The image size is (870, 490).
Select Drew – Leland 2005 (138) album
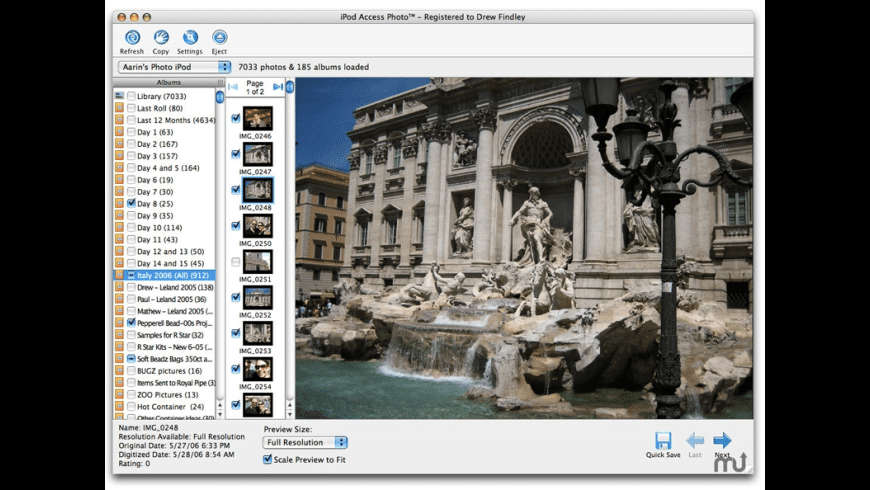(175, 287)
